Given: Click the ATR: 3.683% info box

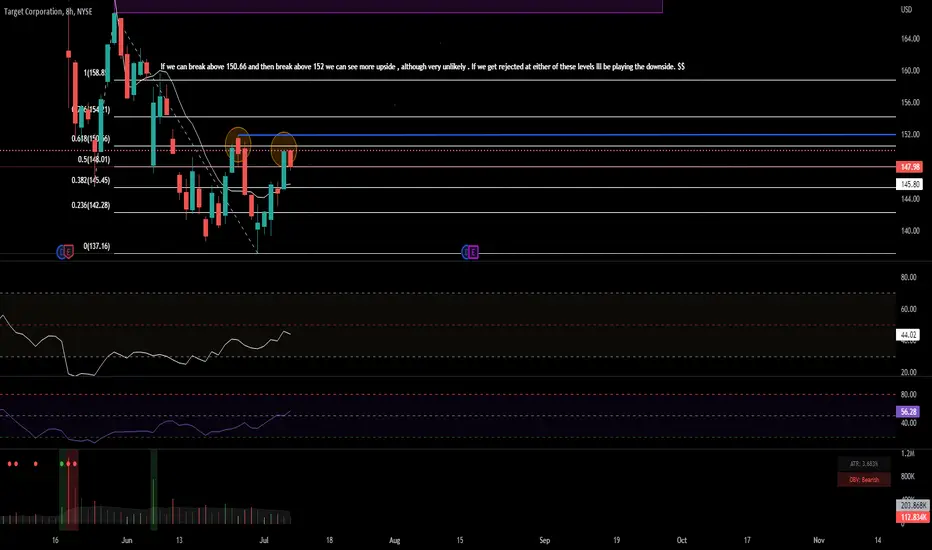Looking at the screenshot, I should point(864,464).
